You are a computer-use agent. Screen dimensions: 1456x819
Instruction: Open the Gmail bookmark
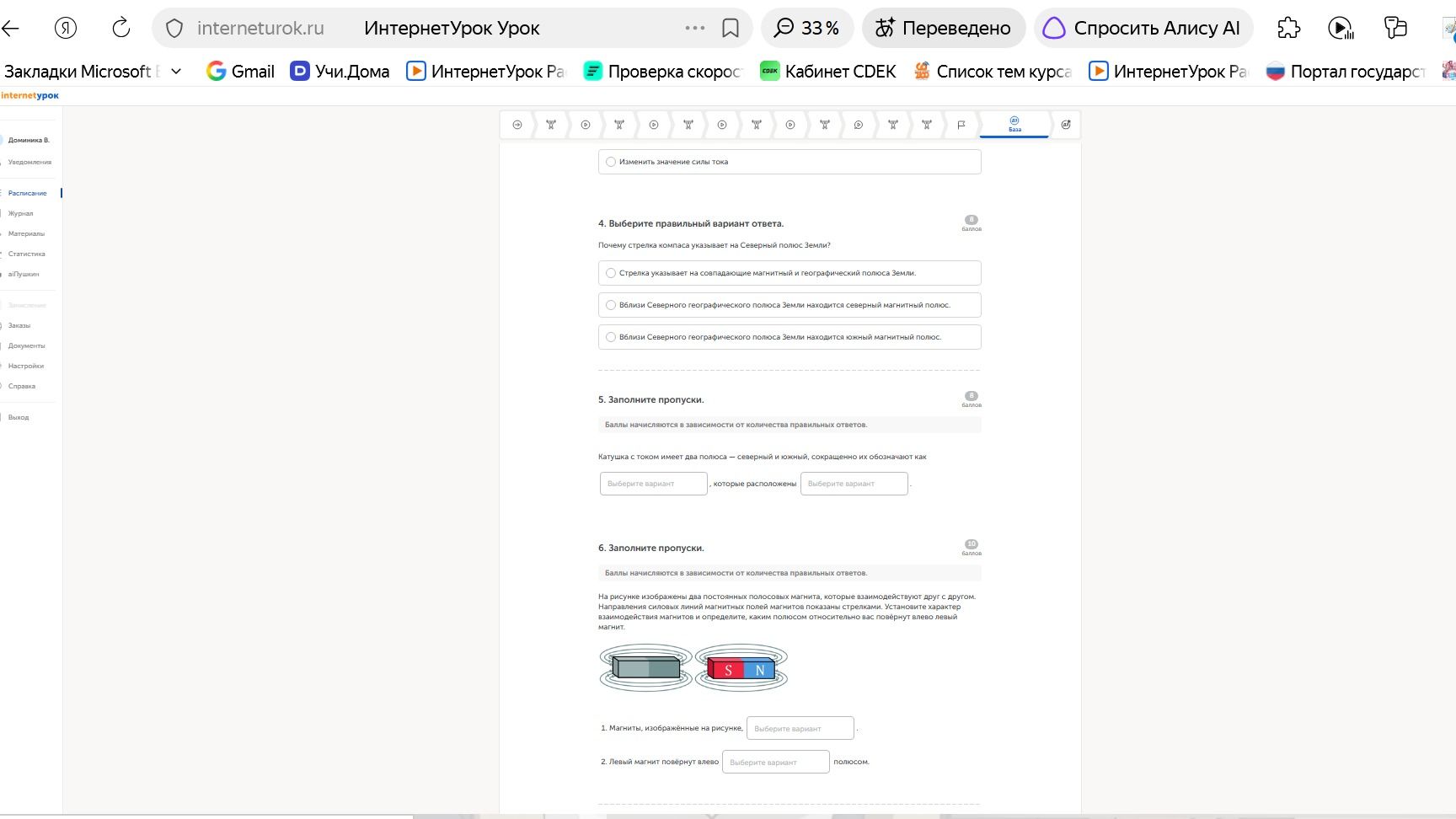[x=241, y=72]
